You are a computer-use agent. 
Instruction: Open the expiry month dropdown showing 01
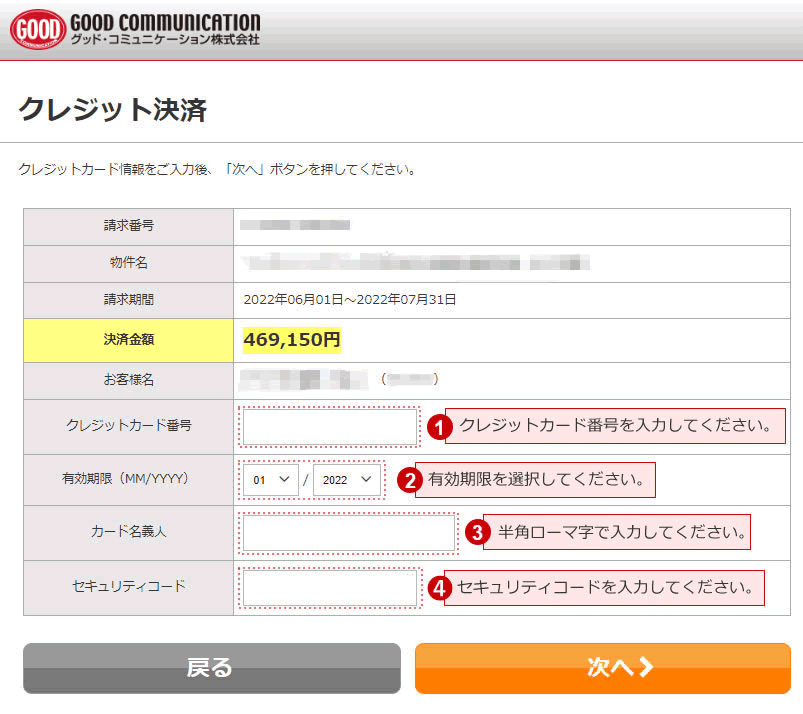point(270,480)
